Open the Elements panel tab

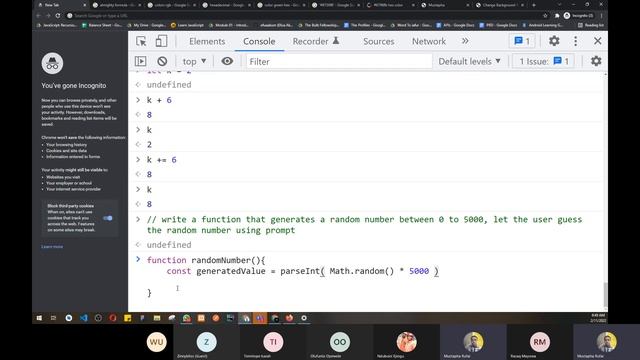tap(207, 41)
